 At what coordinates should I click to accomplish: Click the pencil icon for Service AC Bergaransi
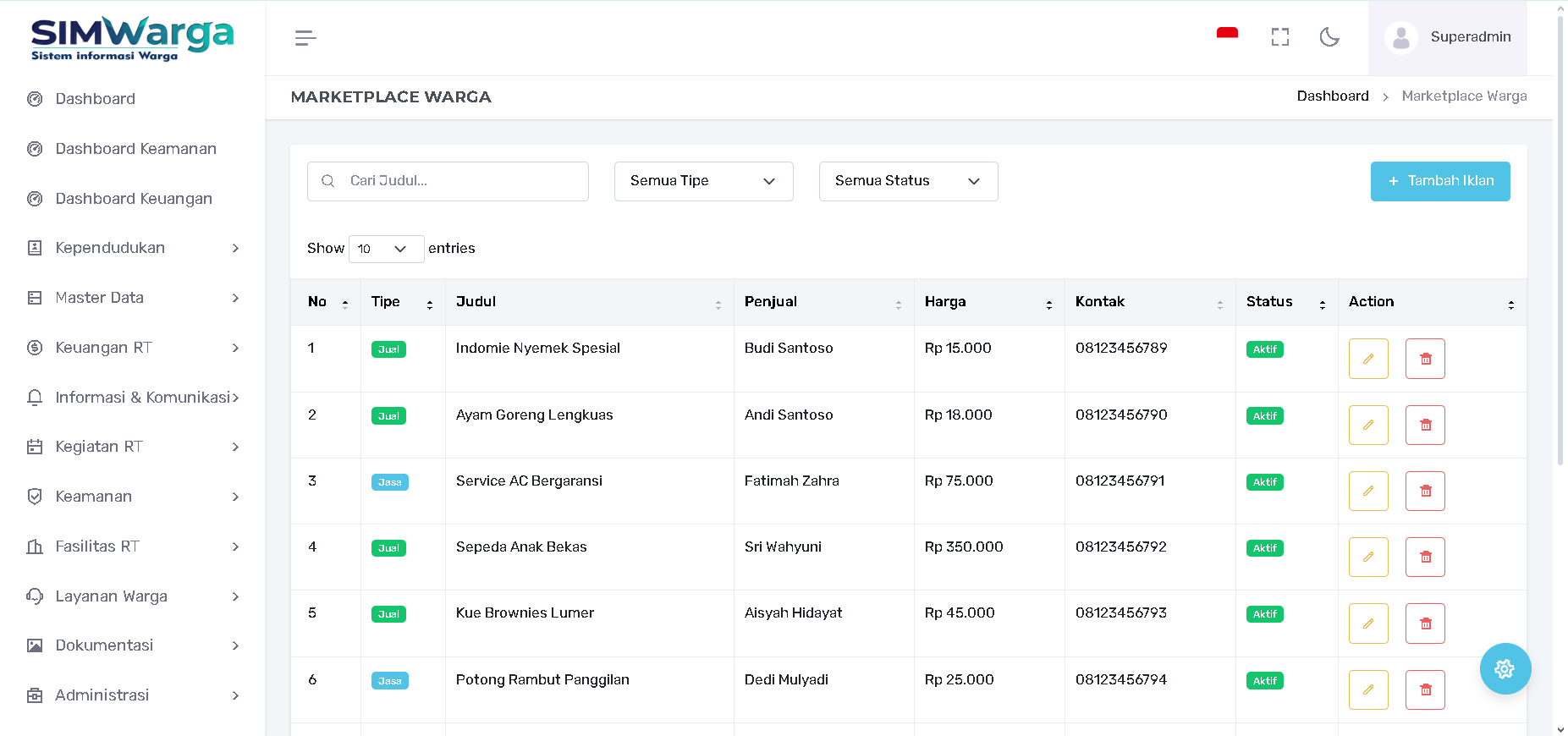1367,491
